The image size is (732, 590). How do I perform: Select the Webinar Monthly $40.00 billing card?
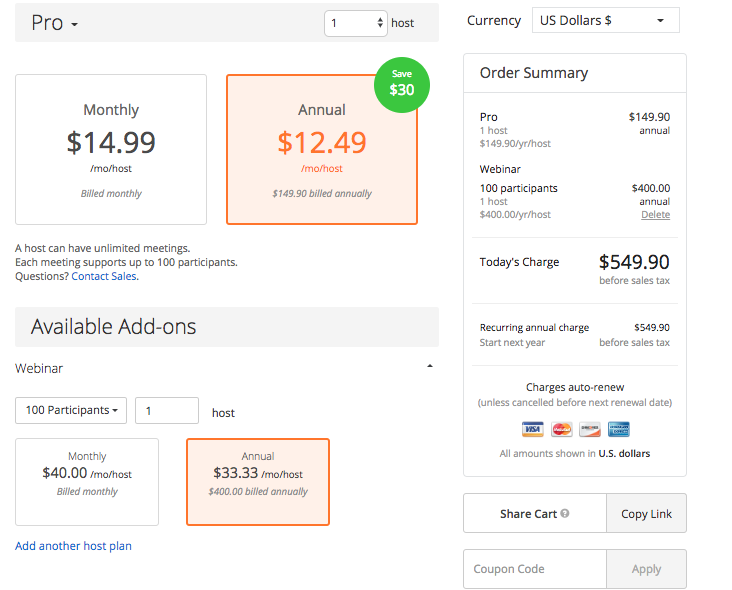click(x=87, y=482)
